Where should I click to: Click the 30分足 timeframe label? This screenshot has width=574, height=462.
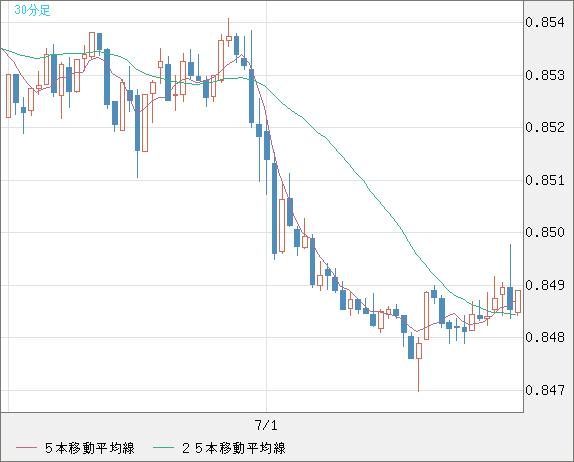tap(32, 10)
